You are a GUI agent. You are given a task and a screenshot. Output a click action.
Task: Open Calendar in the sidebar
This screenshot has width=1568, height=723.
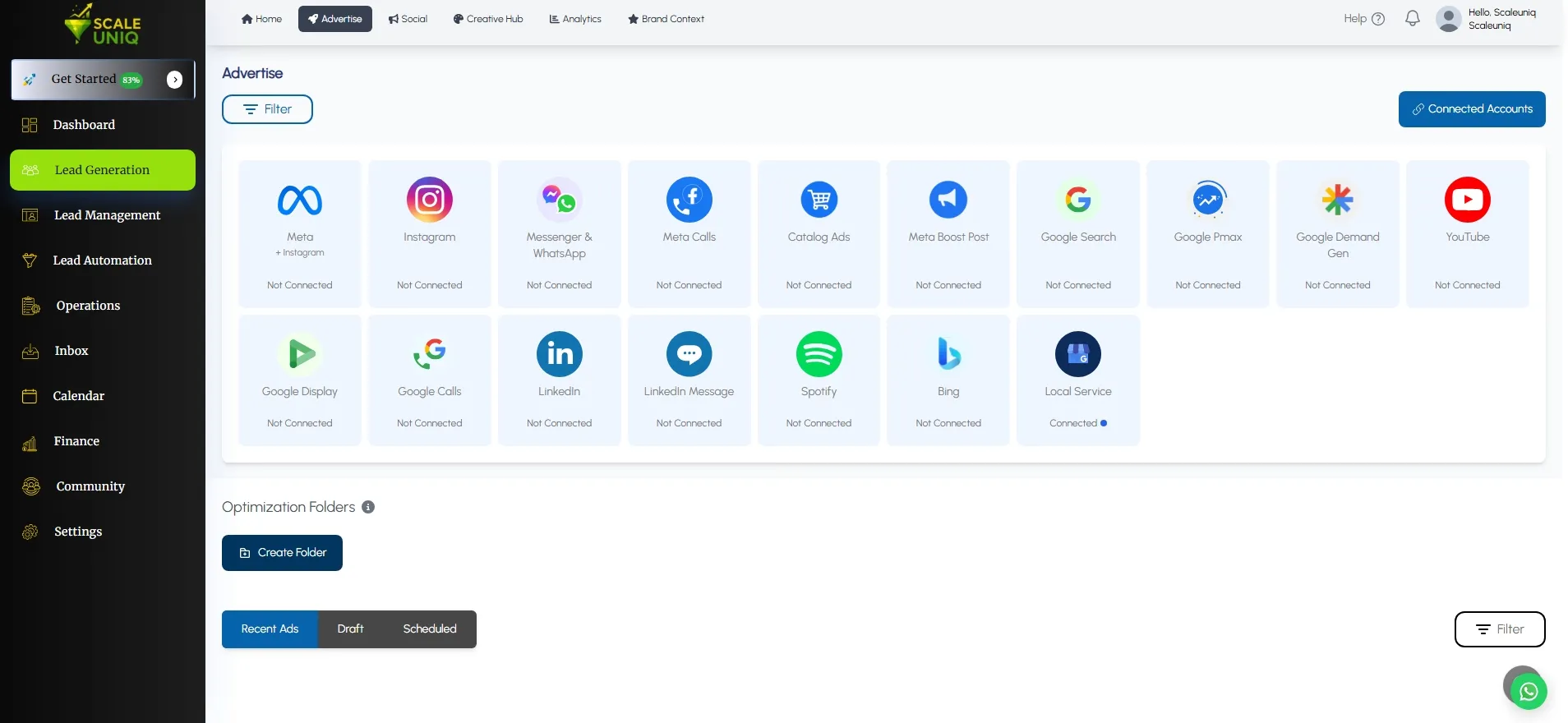pos(103,396)
